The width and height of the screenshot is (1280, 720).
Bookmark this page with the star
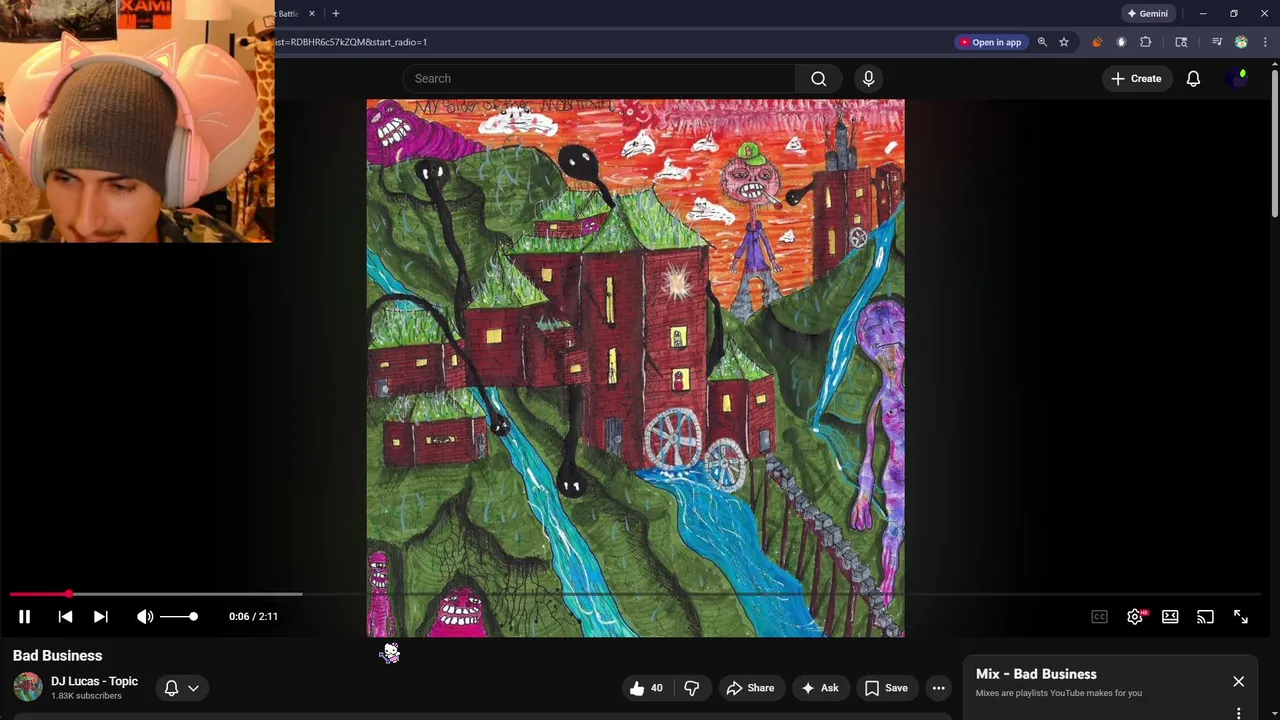tap(1064, 42)
